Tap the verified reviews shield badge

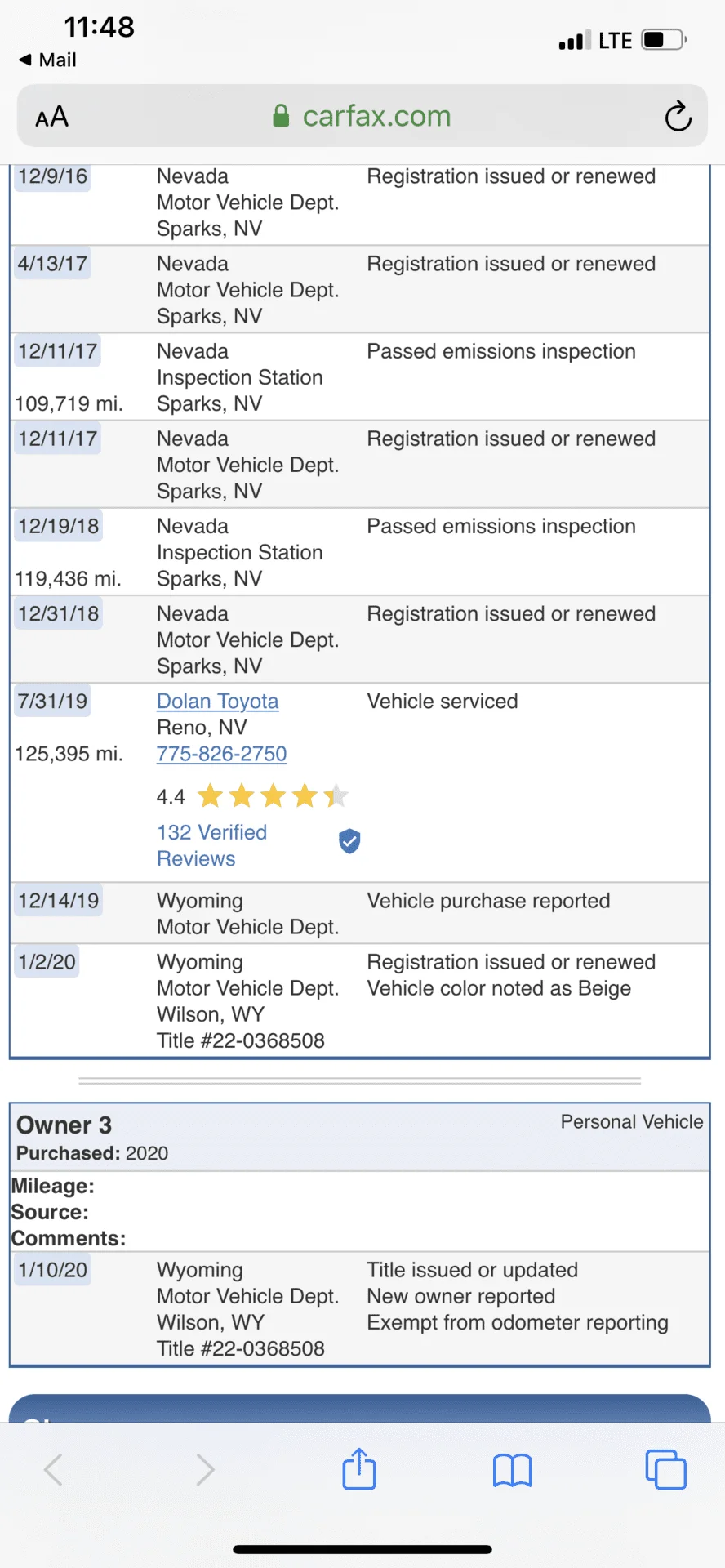coord(349,840)
